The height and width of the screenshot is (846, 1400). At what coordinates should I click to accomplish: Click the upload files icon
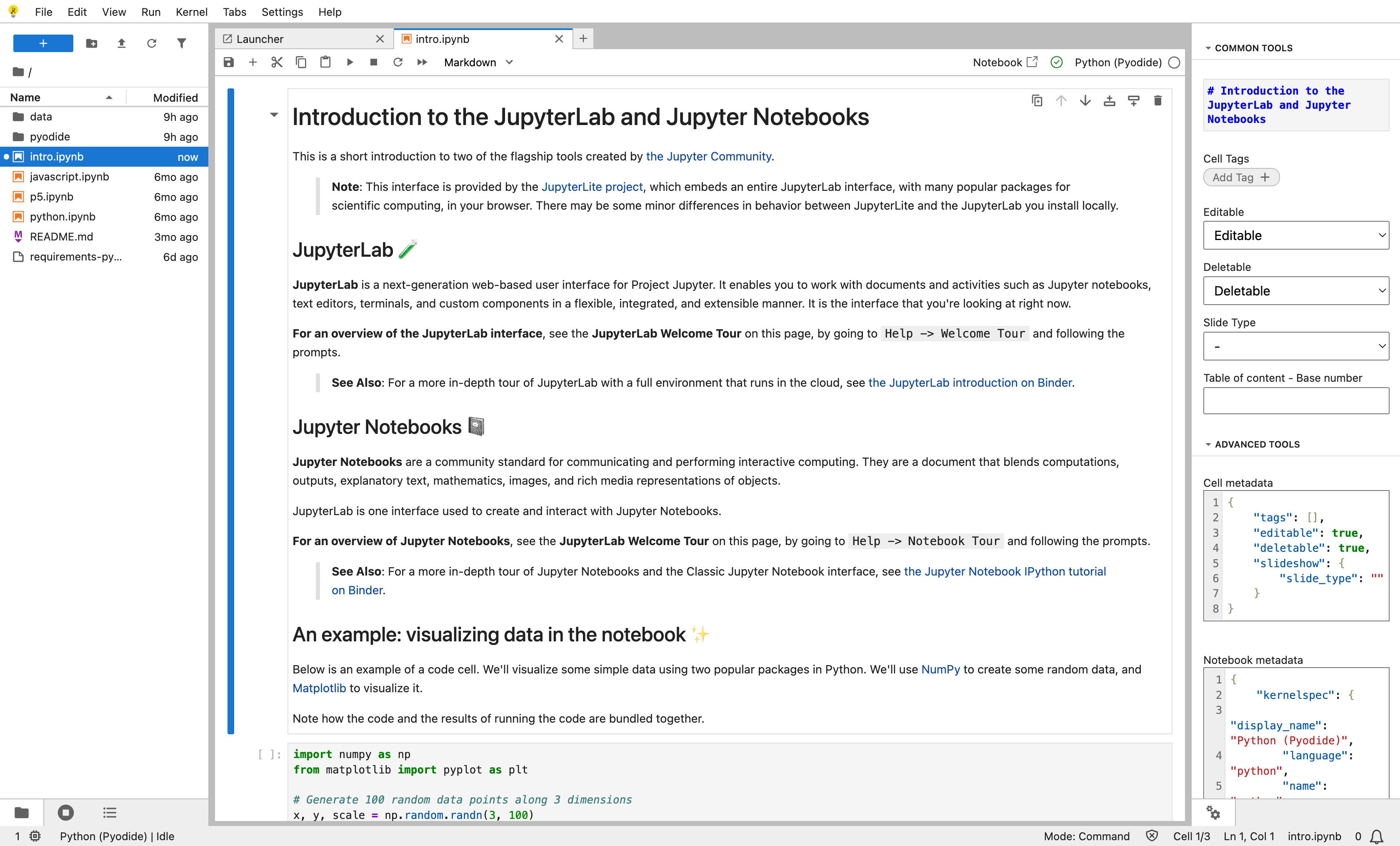click(x=122, y=43)
